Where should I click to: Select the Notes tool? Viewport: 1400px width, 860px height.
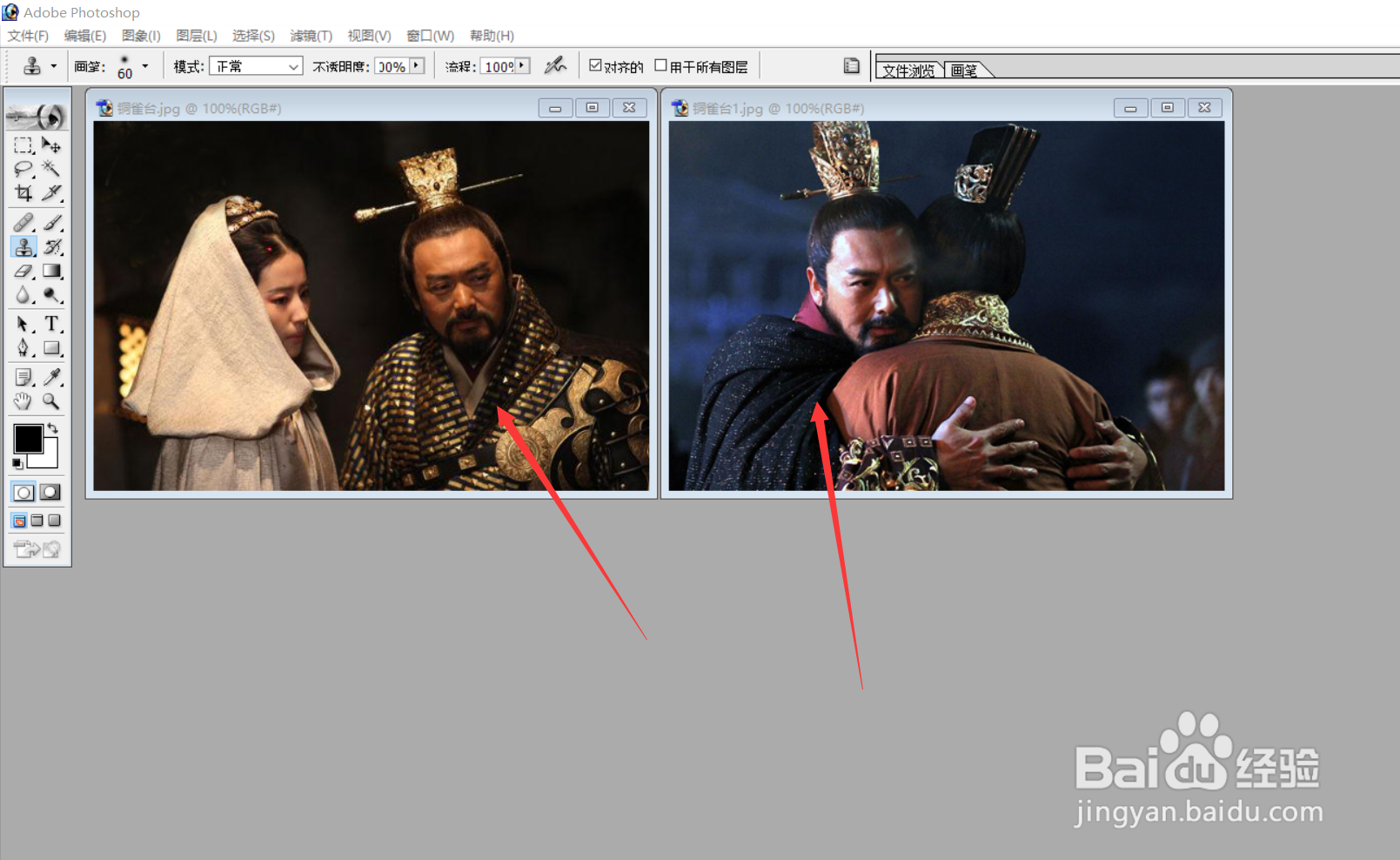23,377
